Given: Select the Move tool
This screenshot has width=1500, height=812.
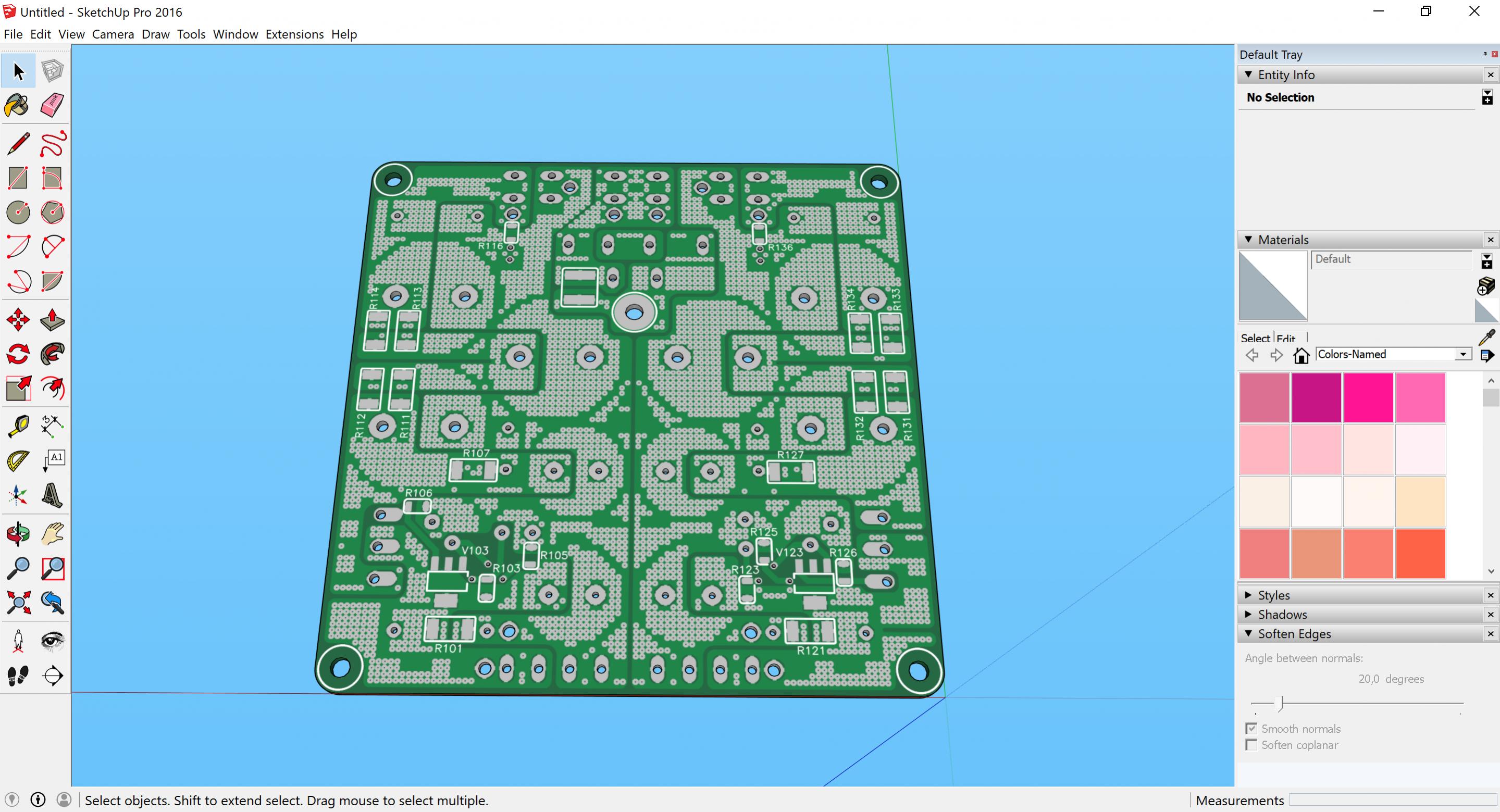Looking at the screenshot, I should click(x=18, y=320).
